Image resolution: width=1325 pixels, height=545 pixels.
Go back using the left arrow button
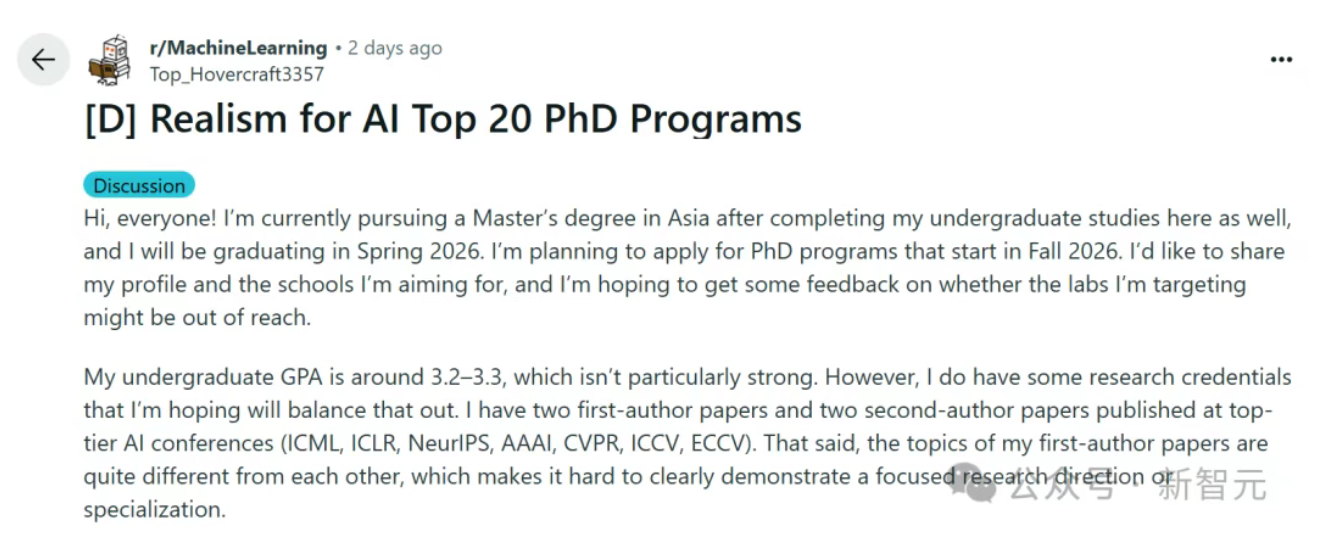(x=43, y=60)
